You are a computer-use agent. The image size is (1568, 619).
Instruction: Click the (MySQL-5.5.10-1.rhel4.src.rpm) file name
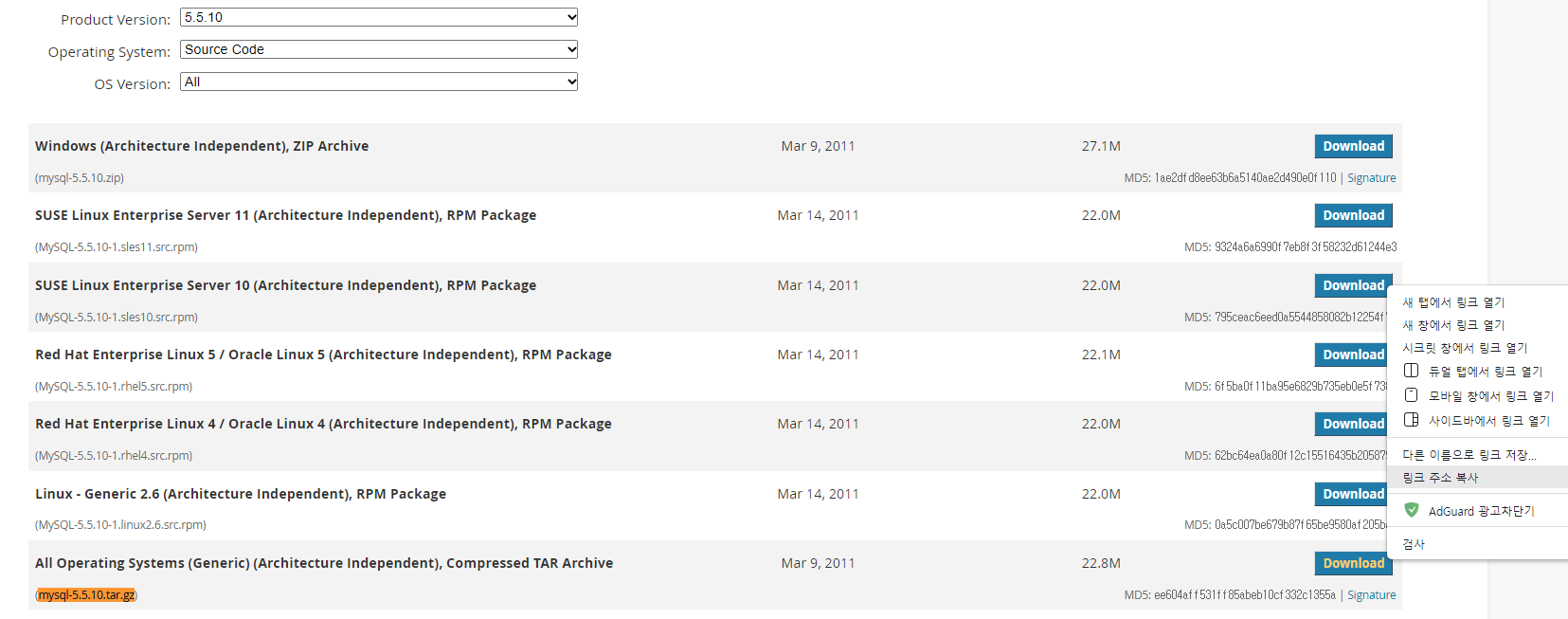click(x=114, y=455)
